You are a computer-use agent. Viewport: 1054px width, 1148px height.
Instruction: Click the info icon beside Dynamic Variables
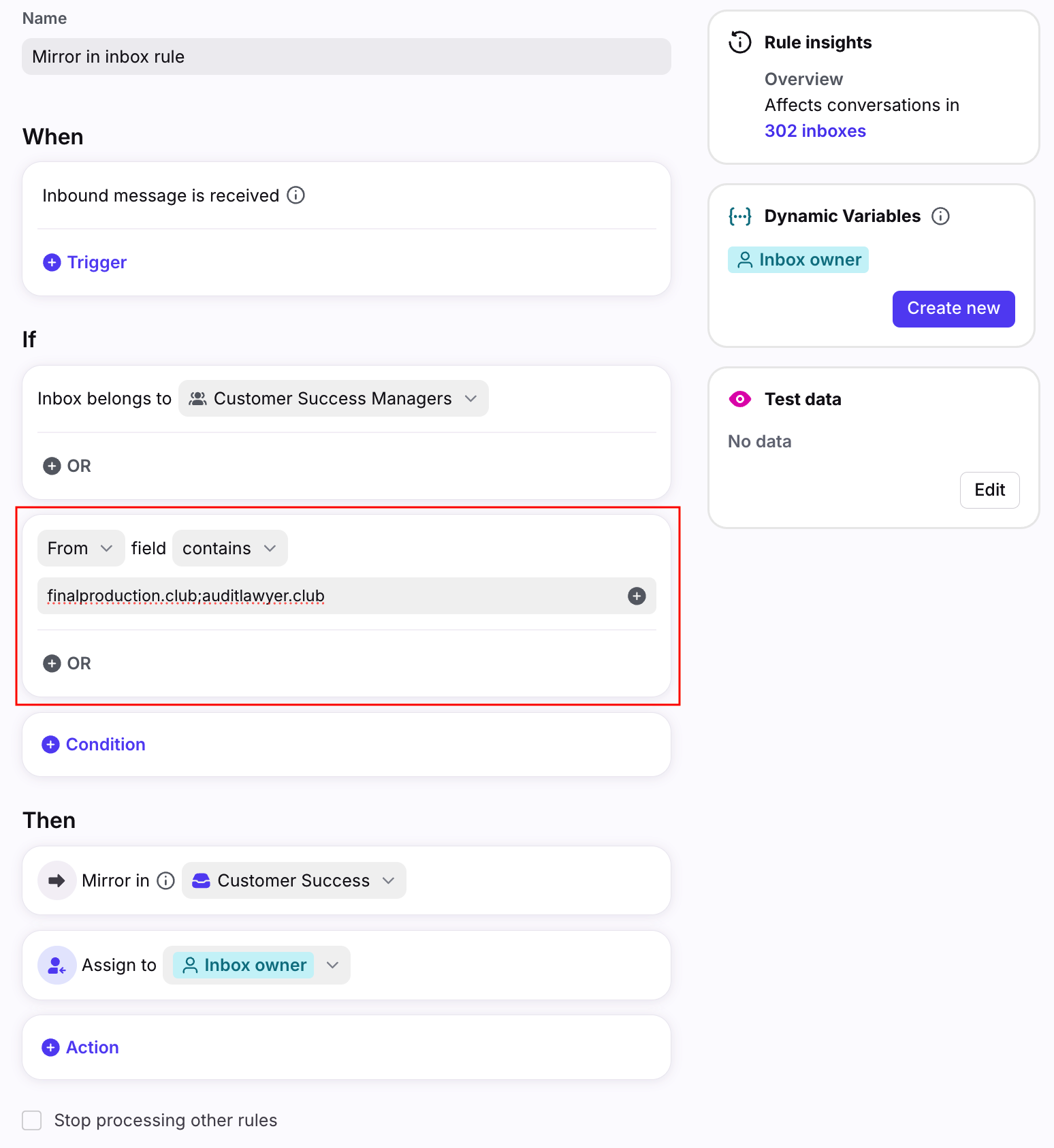pyautogui.click(x=940, y=216)
